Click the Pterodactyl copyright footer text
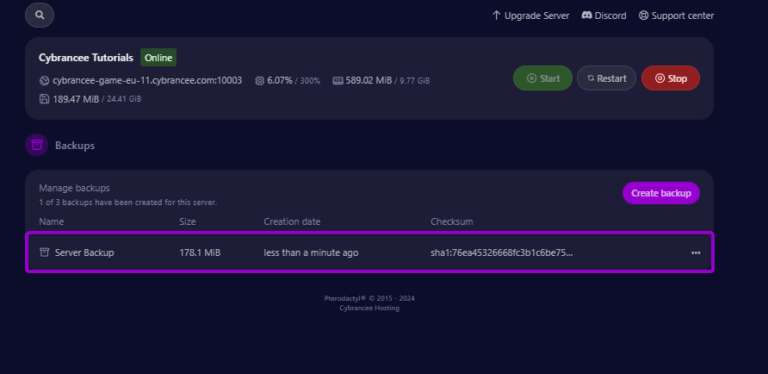The width and height of the screenshot is (768, 374). [x=369, y=298]
